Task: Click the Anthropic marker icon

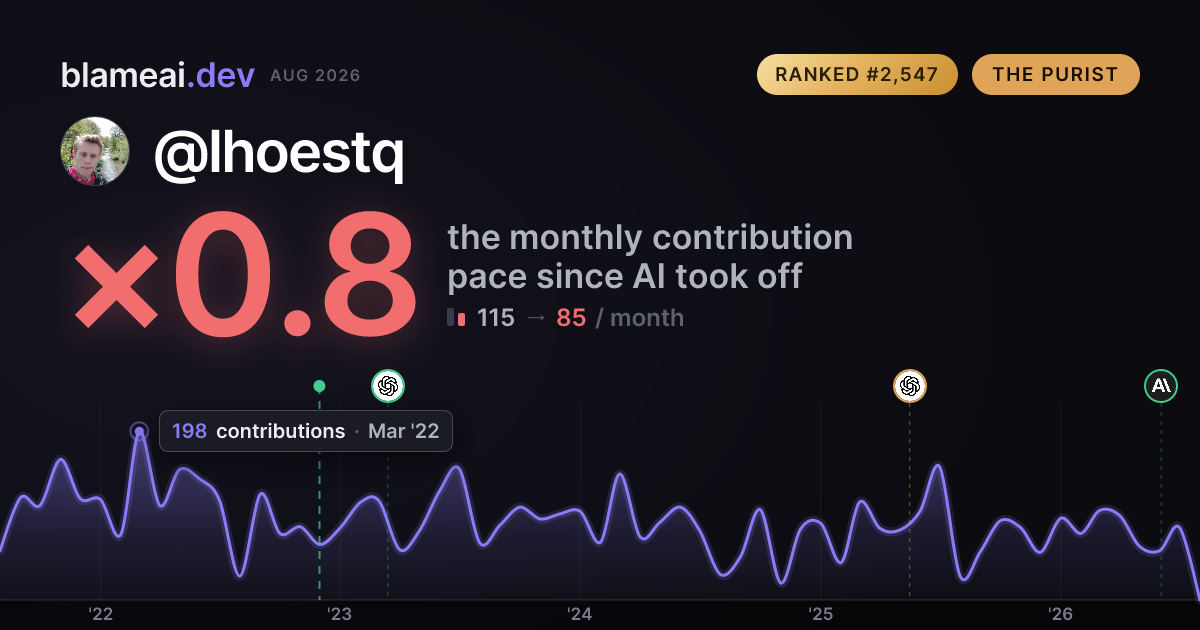Action: coord(1161,385)
